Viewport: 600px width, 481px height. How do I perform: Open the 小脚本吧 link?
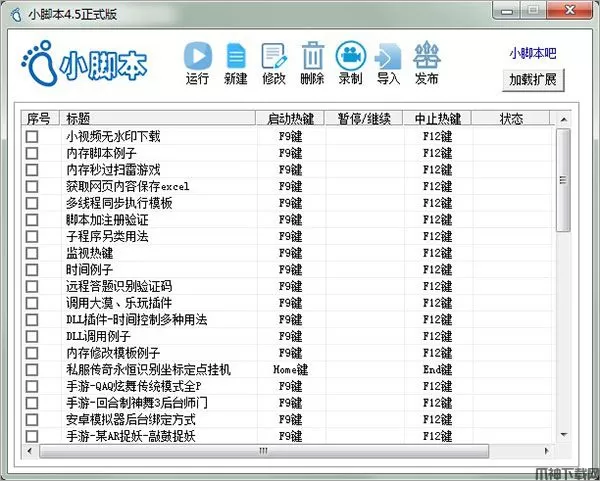pyautogui.click(x=533, y=53)
